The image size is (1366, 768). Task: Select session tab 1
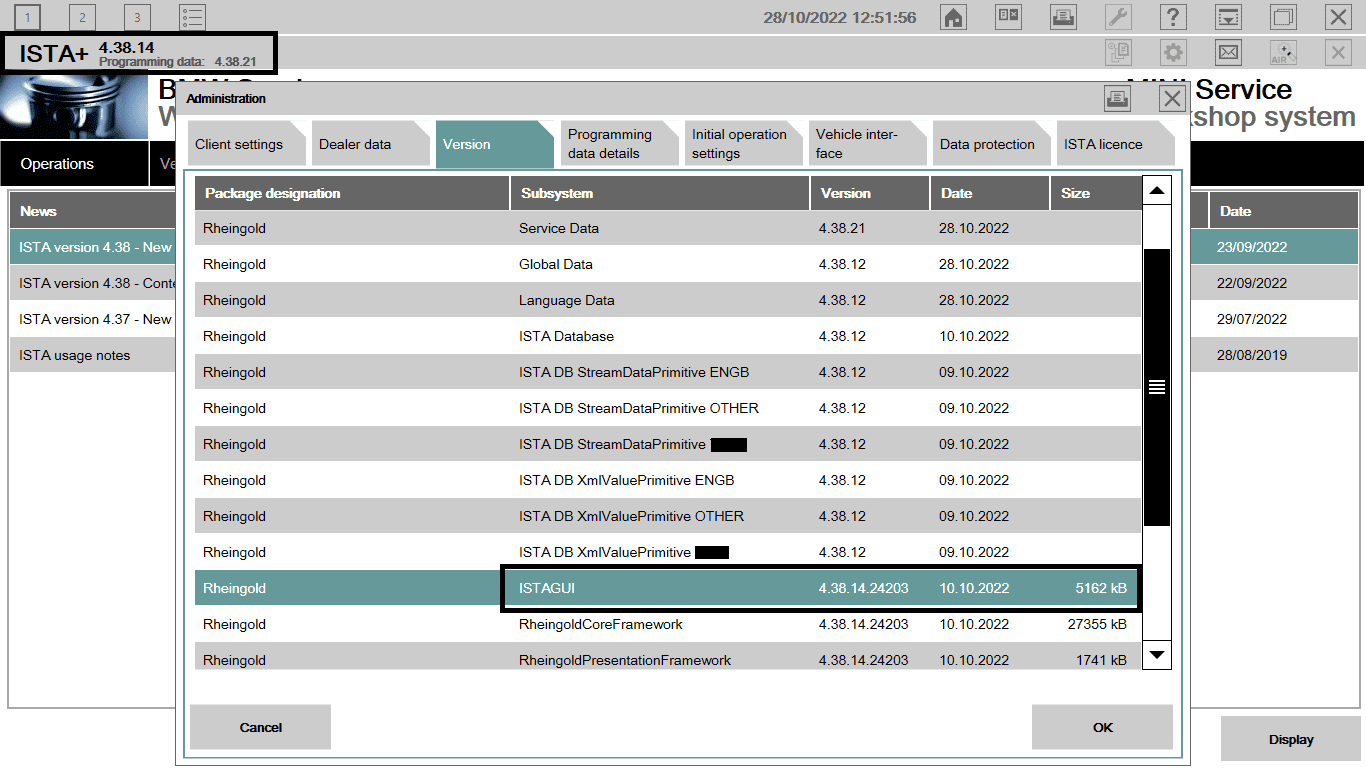pos(28,17)
